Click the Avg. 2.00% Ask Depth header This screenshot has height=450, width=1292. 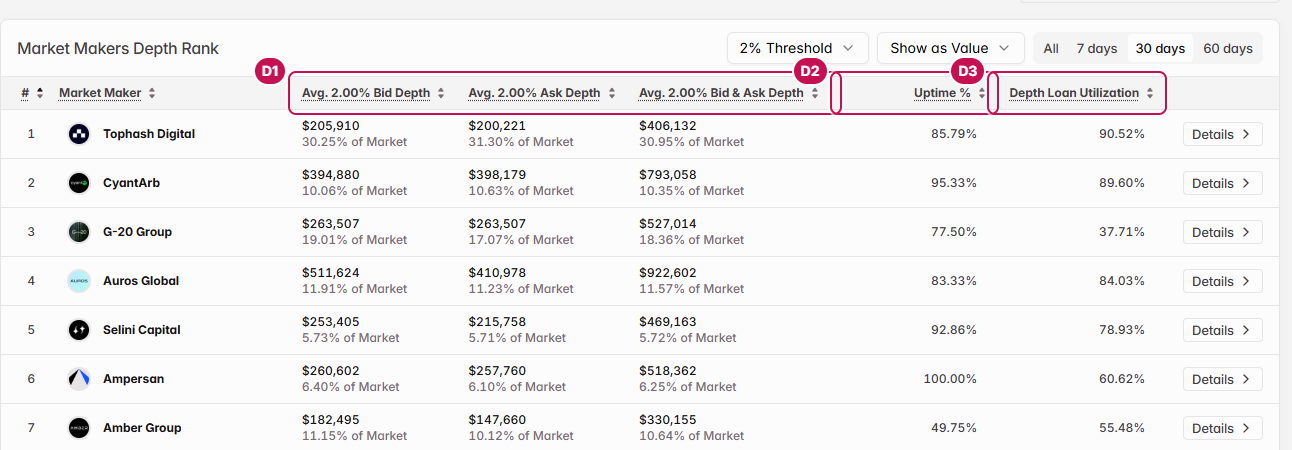(534, 93)
